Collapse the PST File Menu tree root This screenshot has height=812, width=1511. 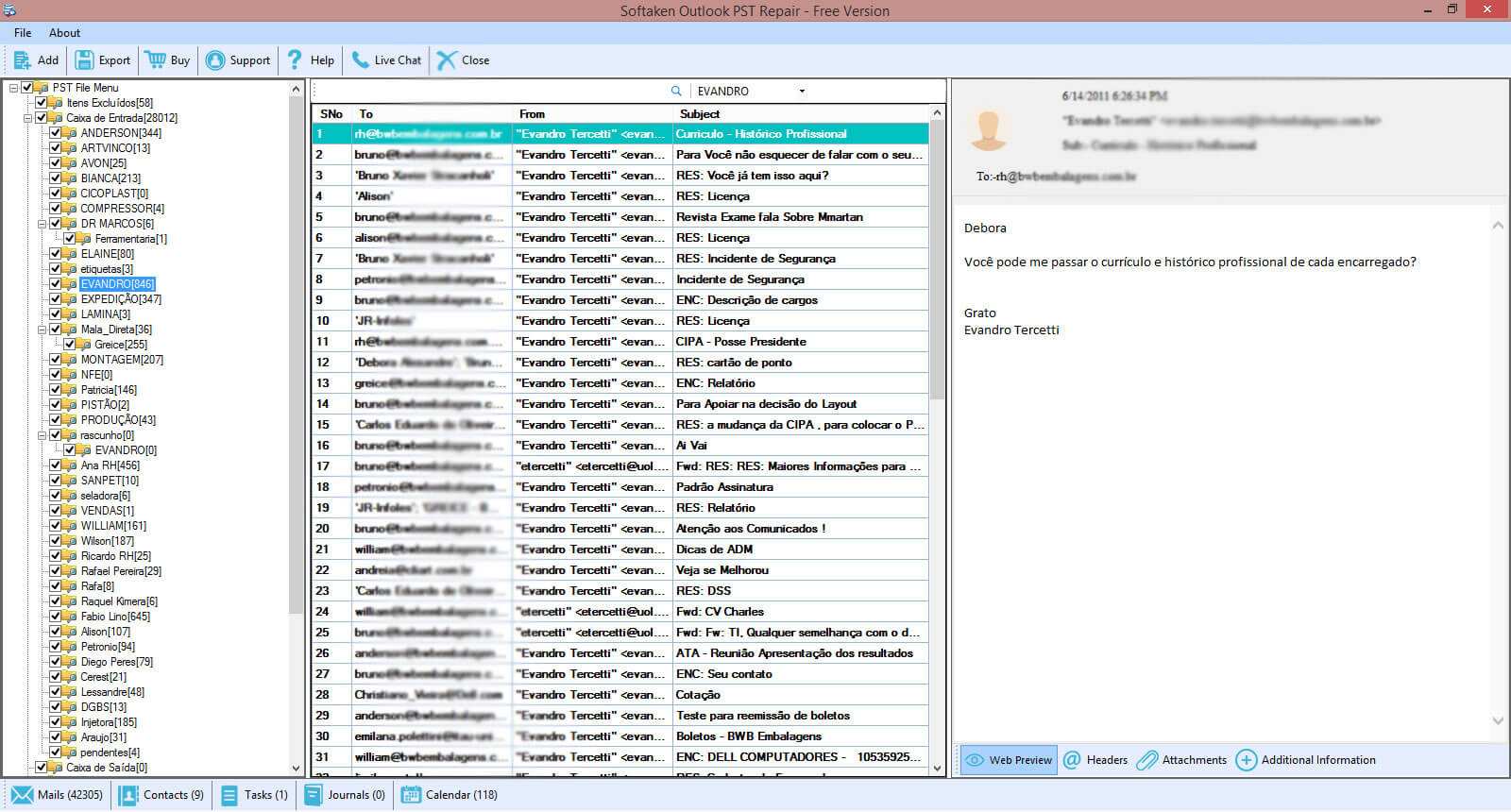tap(13, 88)
